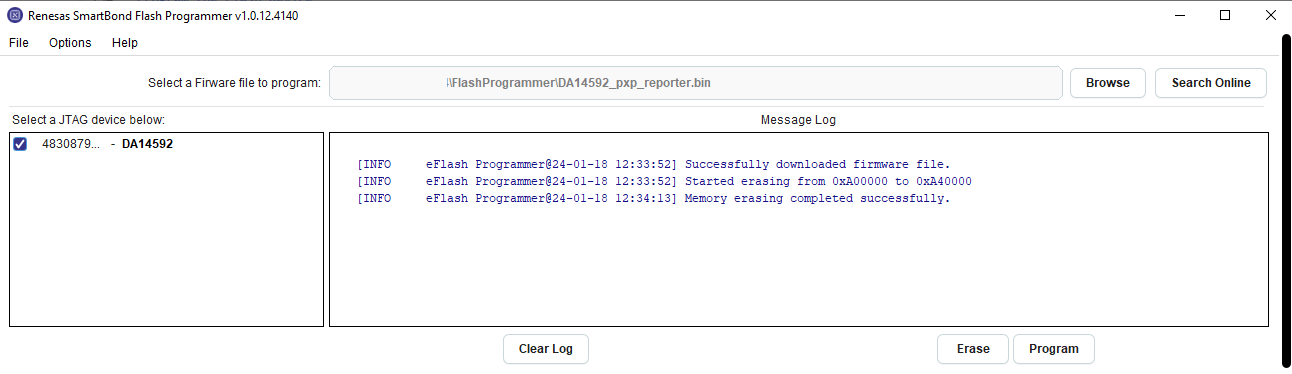
Task: Click the firmware file path field
Action: 696,83
